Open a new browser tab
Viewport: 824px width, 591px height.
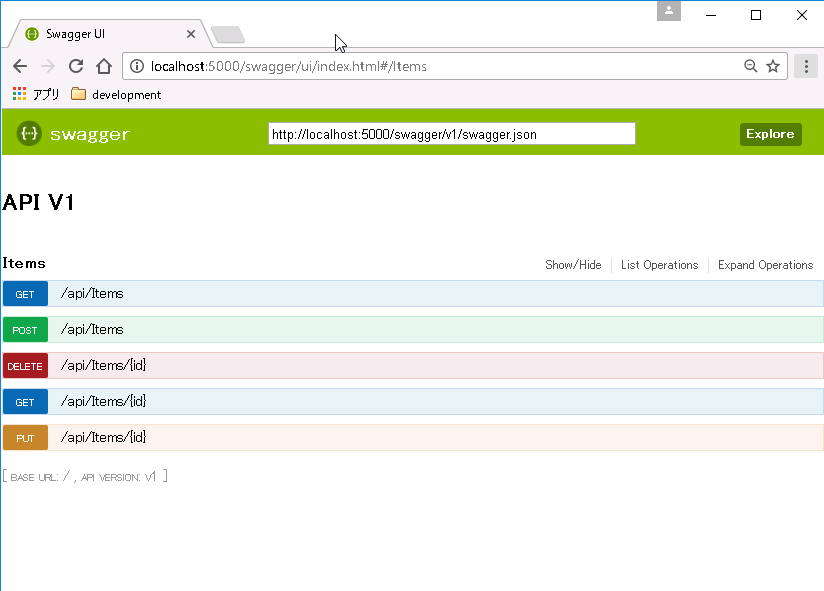(228, 35)
